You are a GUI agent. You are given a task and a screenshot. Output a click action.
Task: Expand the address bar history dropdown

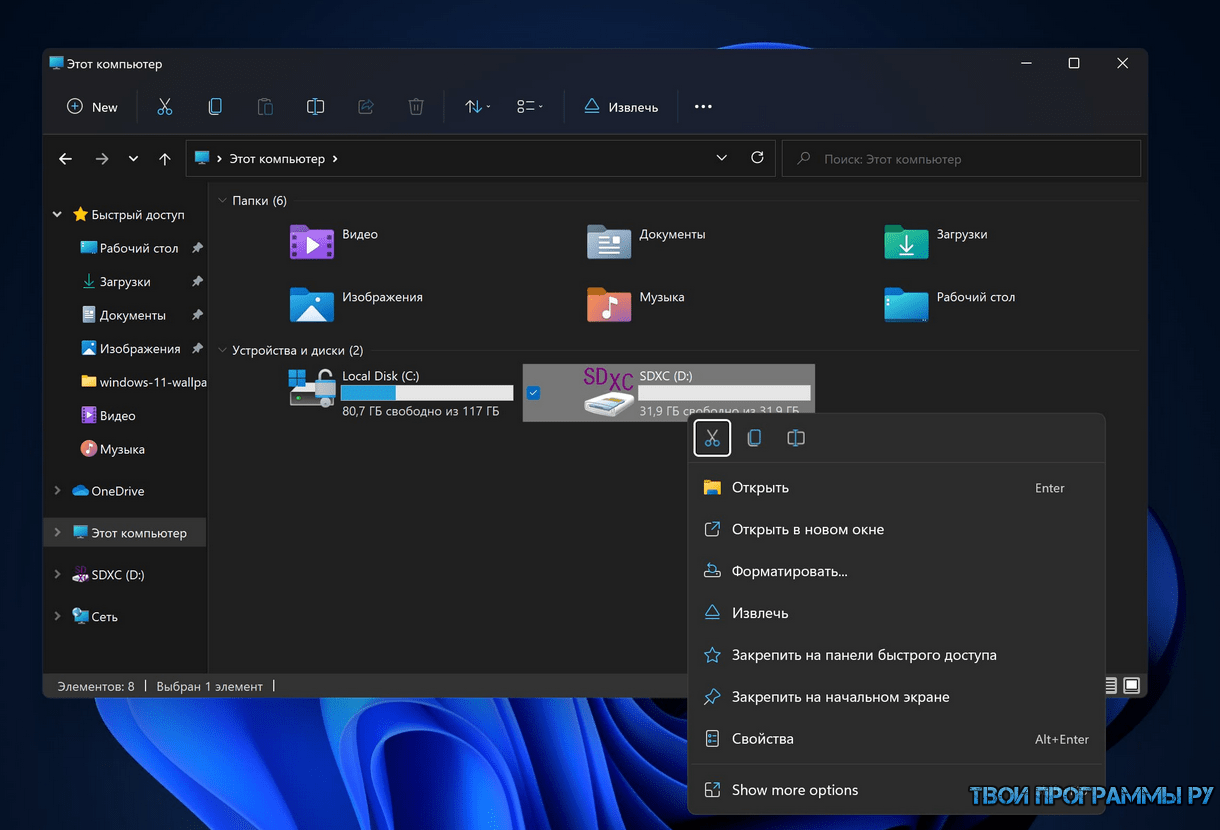pos(722,158)
